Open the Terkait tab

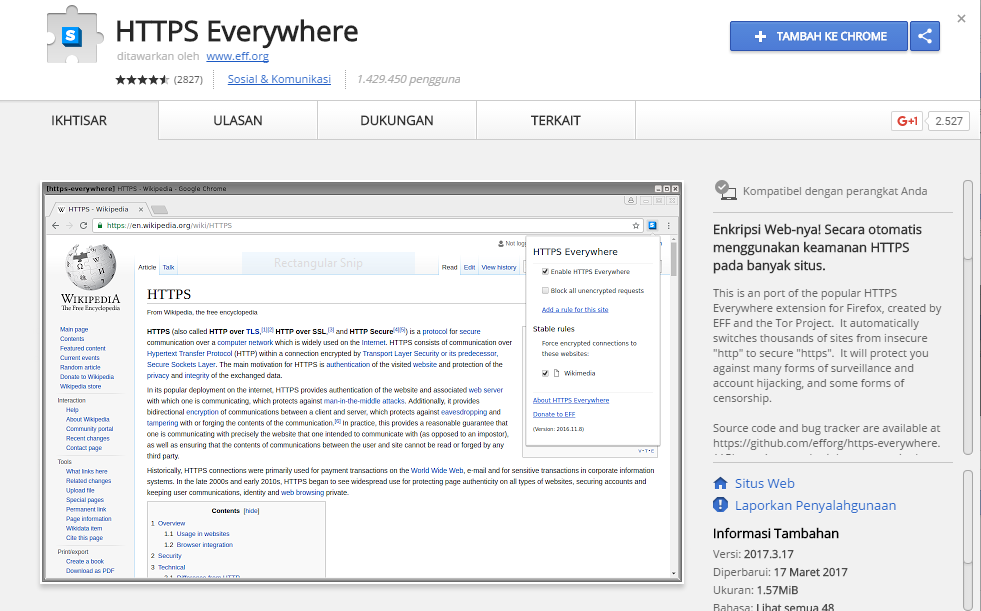click(555, 121)
